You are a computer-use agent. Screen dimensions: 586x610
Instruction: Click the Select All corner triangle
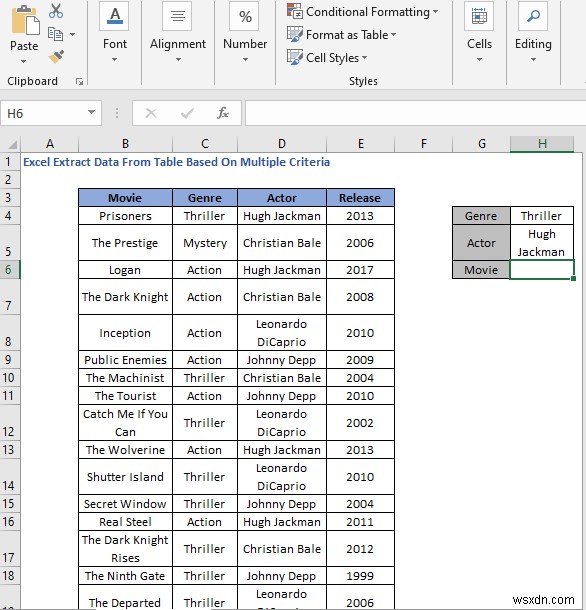12,145
